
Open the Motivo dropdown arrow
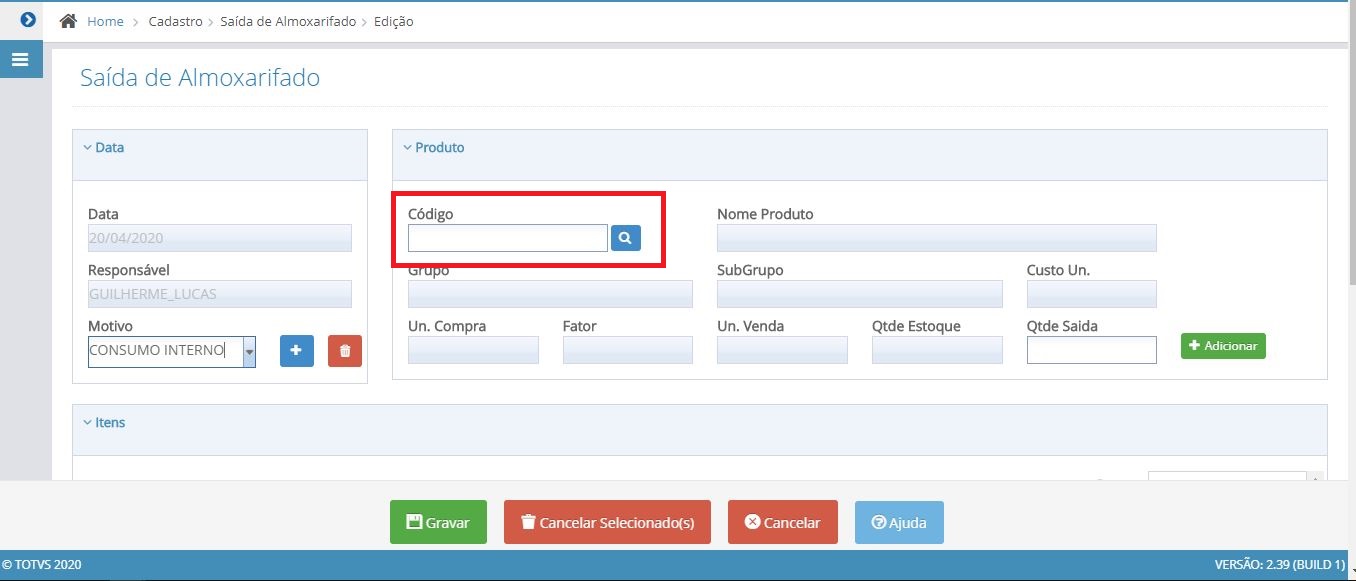click(x=249, y=351)
